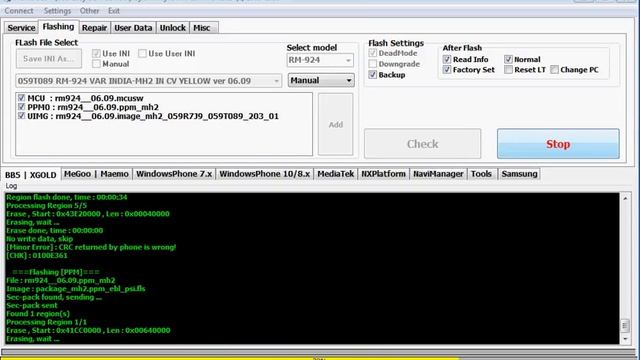640x360 pixels.
Task: Uncheck the Normal checkbox
Action: click(x=508, y=59)
